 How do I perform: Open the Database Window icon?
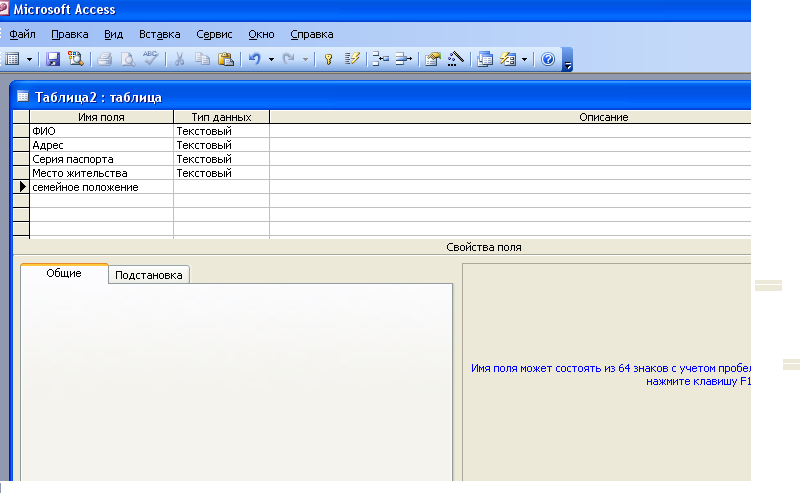coord(485,59)
